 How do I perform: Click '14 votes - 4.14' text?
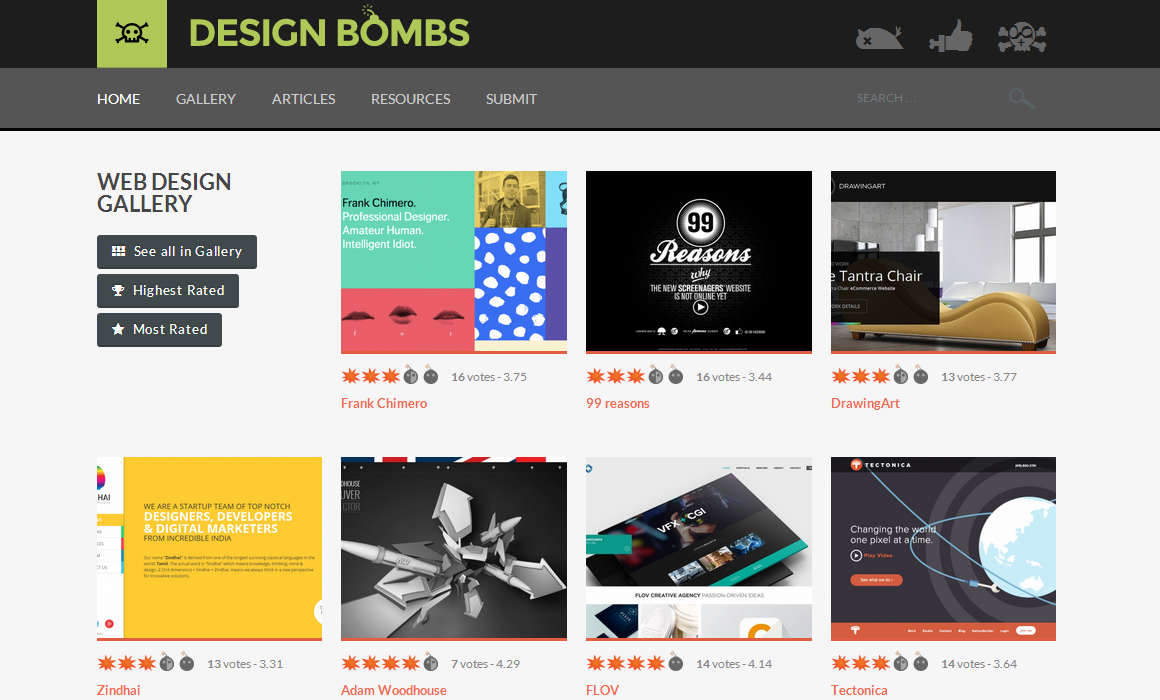coord(734,664)
